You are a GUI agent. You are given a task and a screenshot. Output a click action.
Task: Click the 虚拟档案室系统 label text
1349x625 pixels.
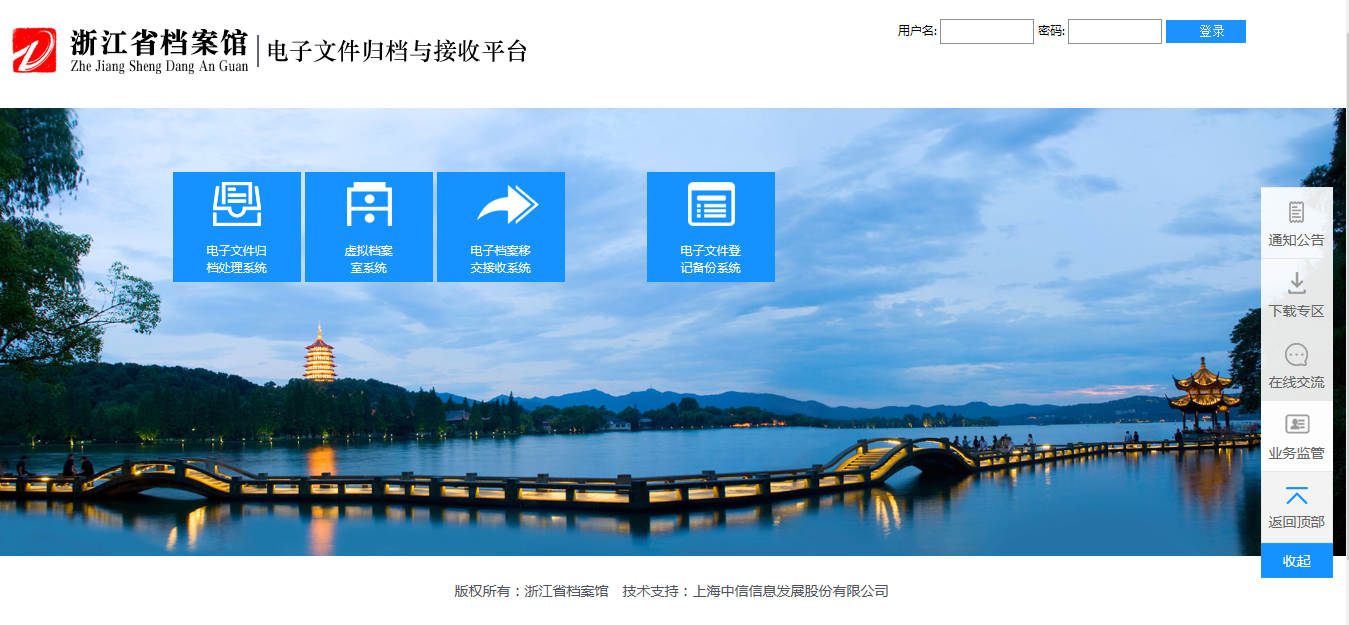pos(369,260)
